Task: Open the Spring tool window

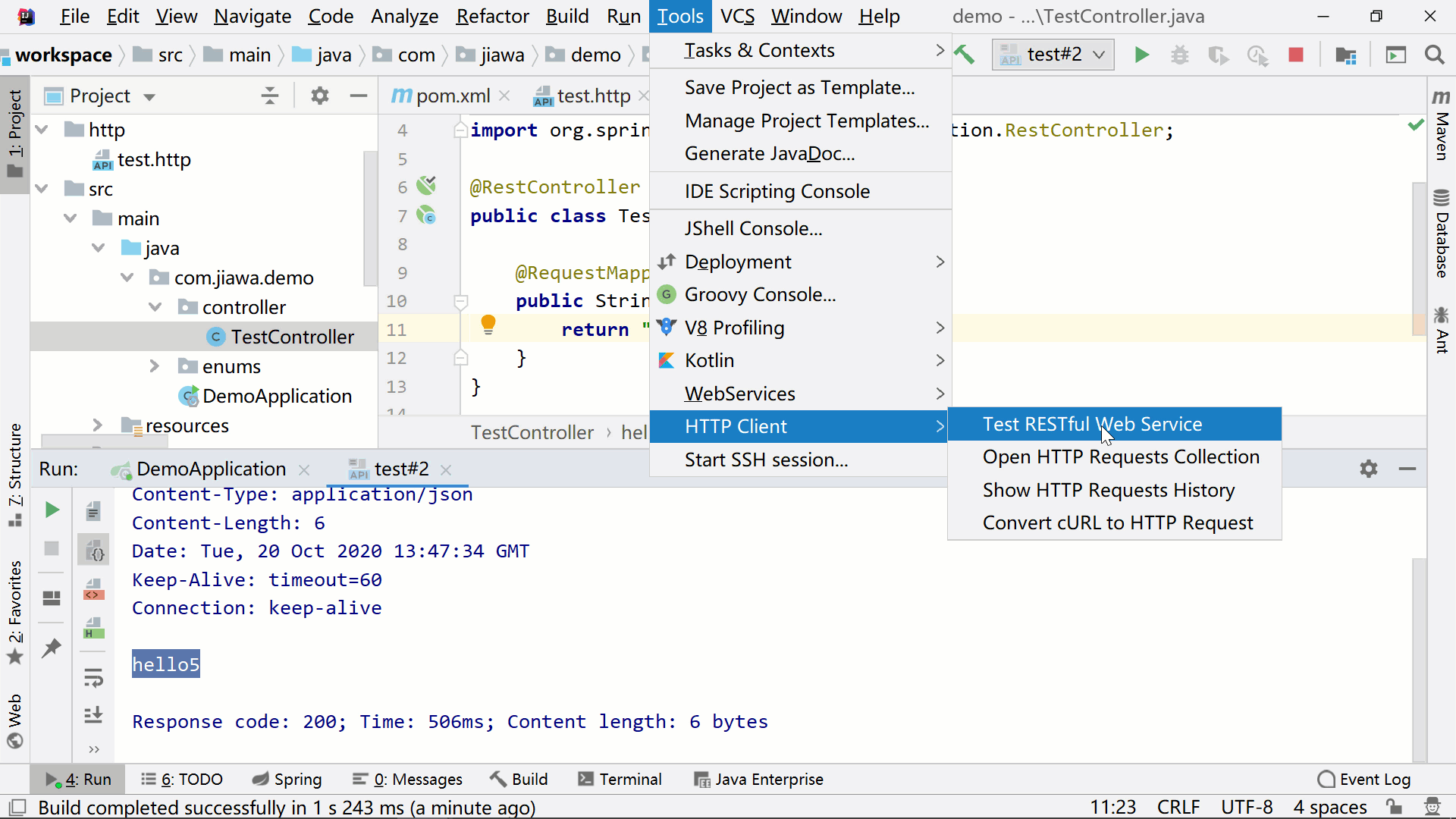Action: pyautogui.click(x=287, y=780)
